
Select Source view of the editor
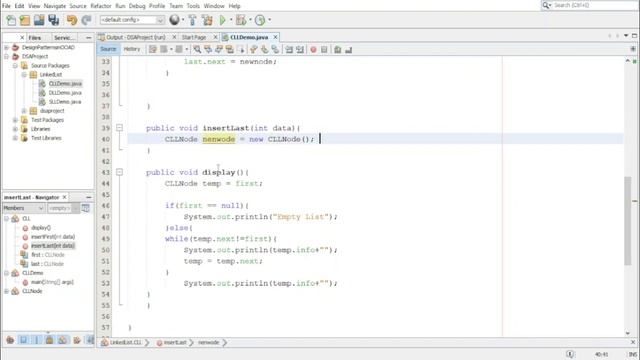(x=108, y=49)
